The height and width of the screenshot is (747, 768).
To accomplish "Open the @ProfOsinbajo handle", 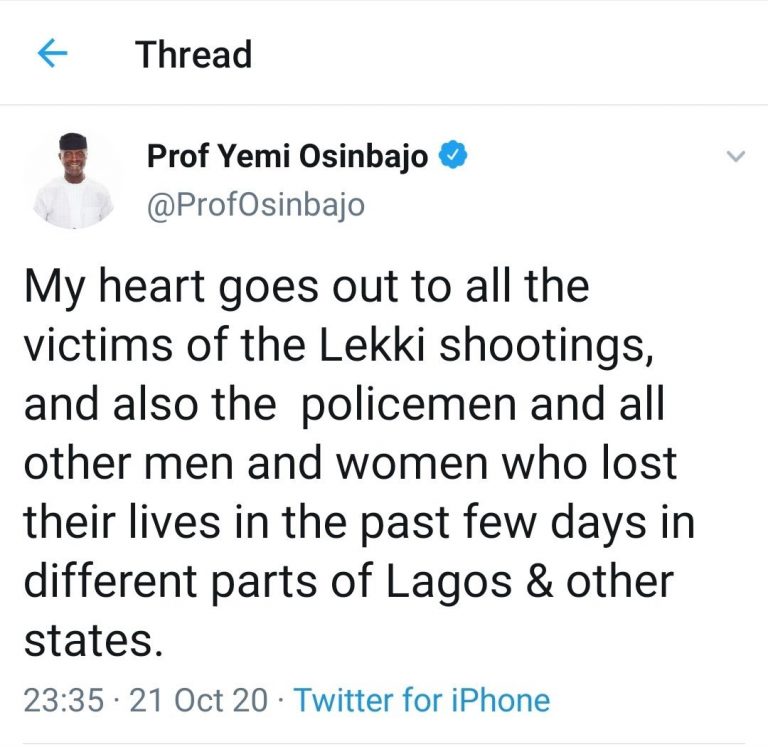I will [x=256, y=204].
